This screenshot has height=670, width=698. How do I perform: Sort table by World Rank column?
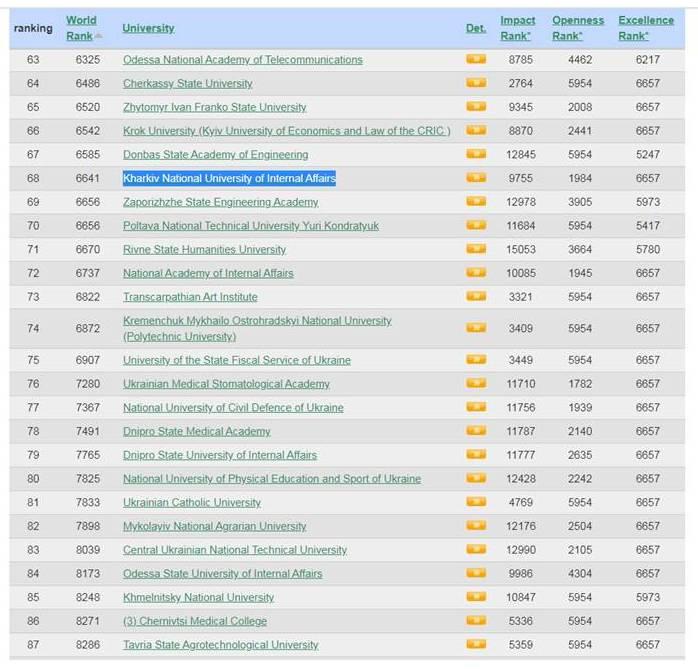coord(81,28)
